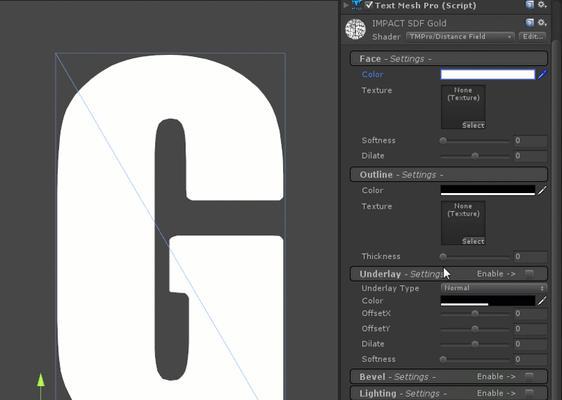The width and height of the screenshot is (562, 400).
Task: Collapse the Outline Settings section header
Action: pyautogui.click(x=449, y=175)
